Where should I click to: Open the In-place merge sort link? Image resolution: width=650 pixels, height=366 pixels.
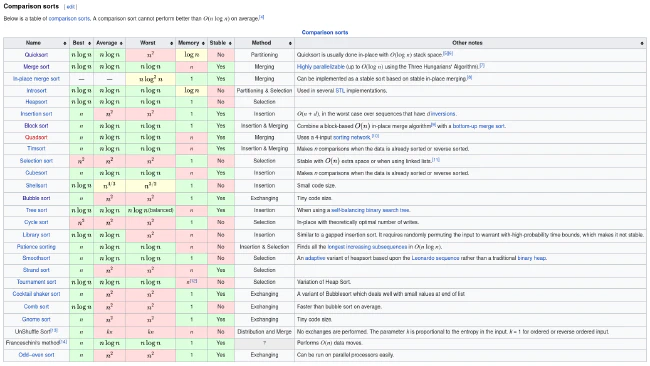tap(36, 79)
